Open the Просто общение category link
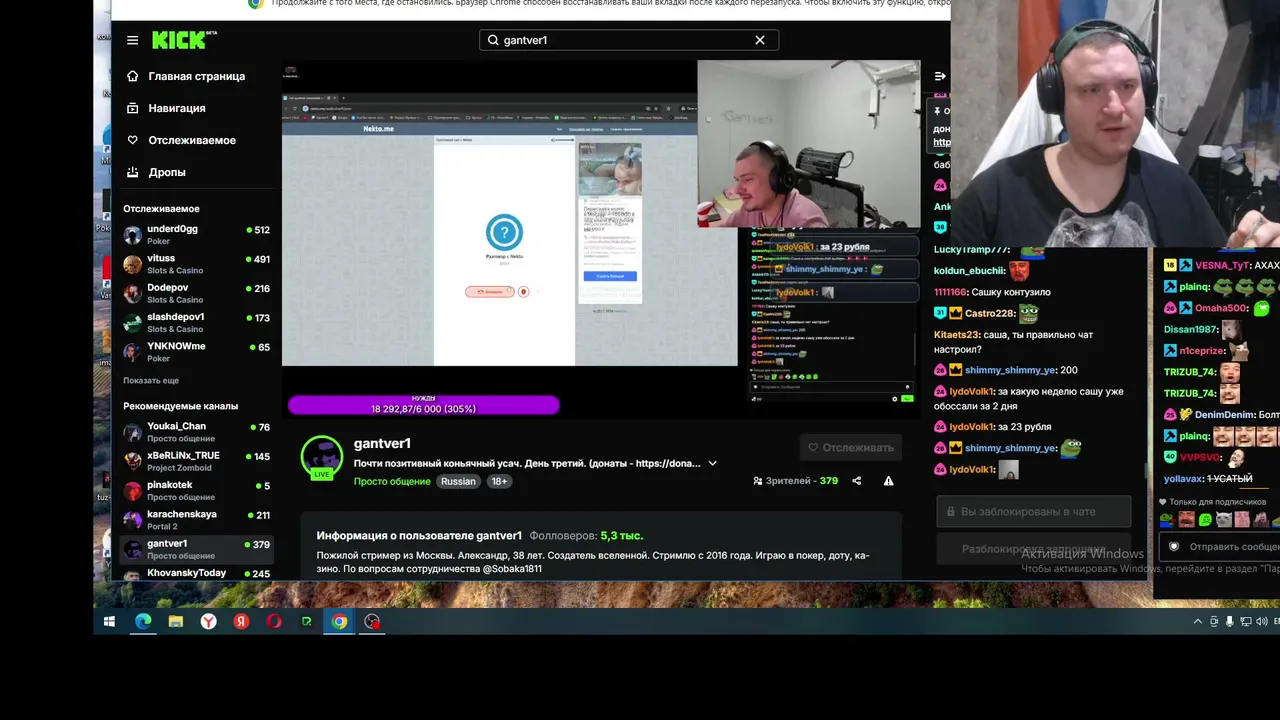Image resolution: width=1280 pixels, height=720 pixels. 392,481
